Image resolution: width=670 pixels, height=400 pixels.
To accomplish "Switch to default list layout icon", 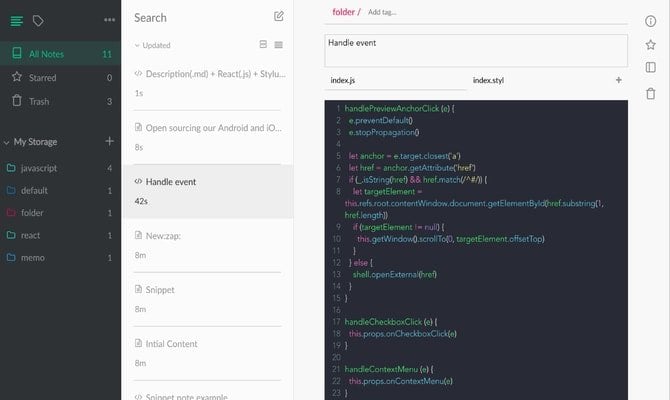I will click(x=263, y=44).
